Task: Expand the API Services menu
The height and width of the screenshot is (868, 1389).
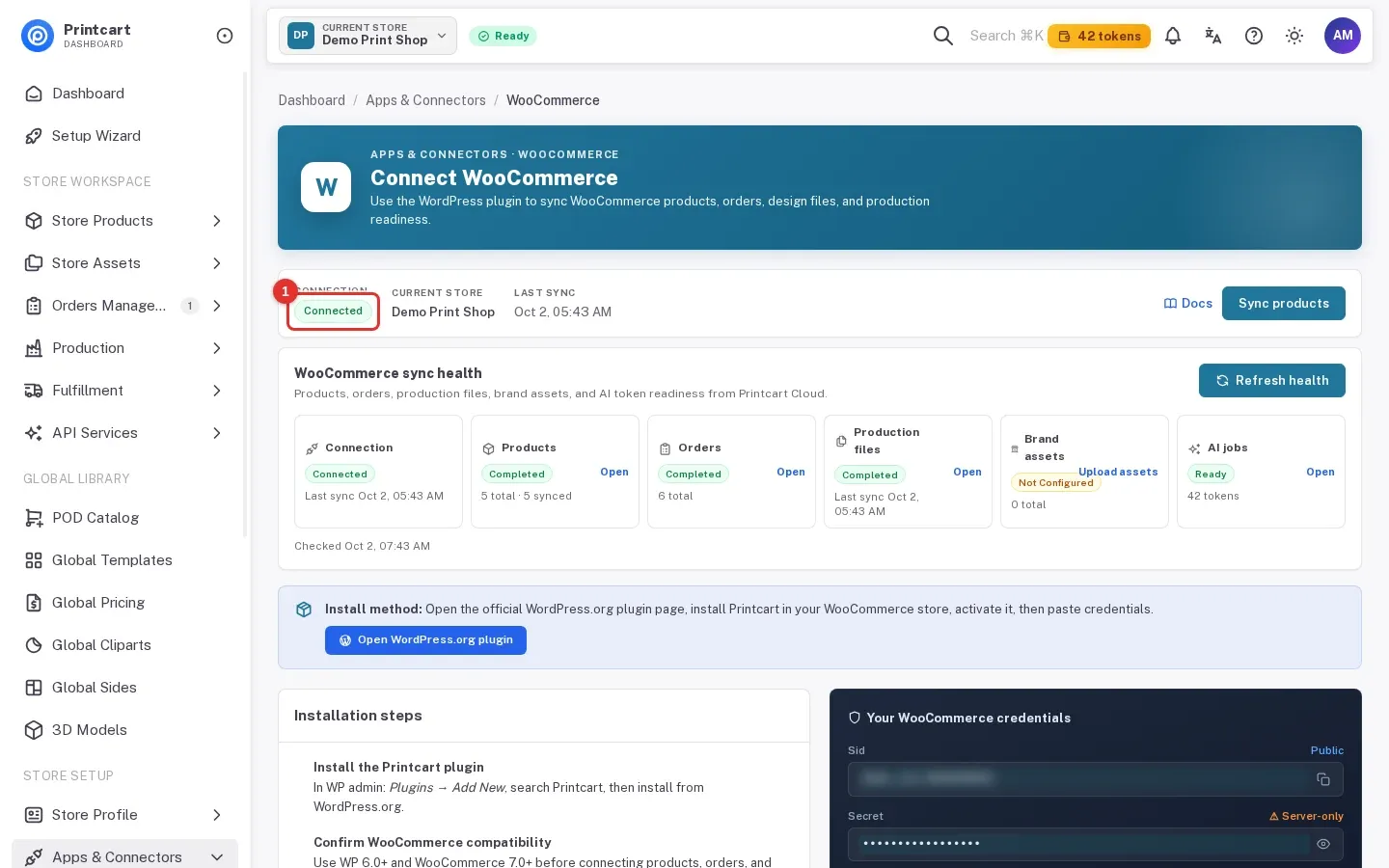Action: tap(124, 433)
